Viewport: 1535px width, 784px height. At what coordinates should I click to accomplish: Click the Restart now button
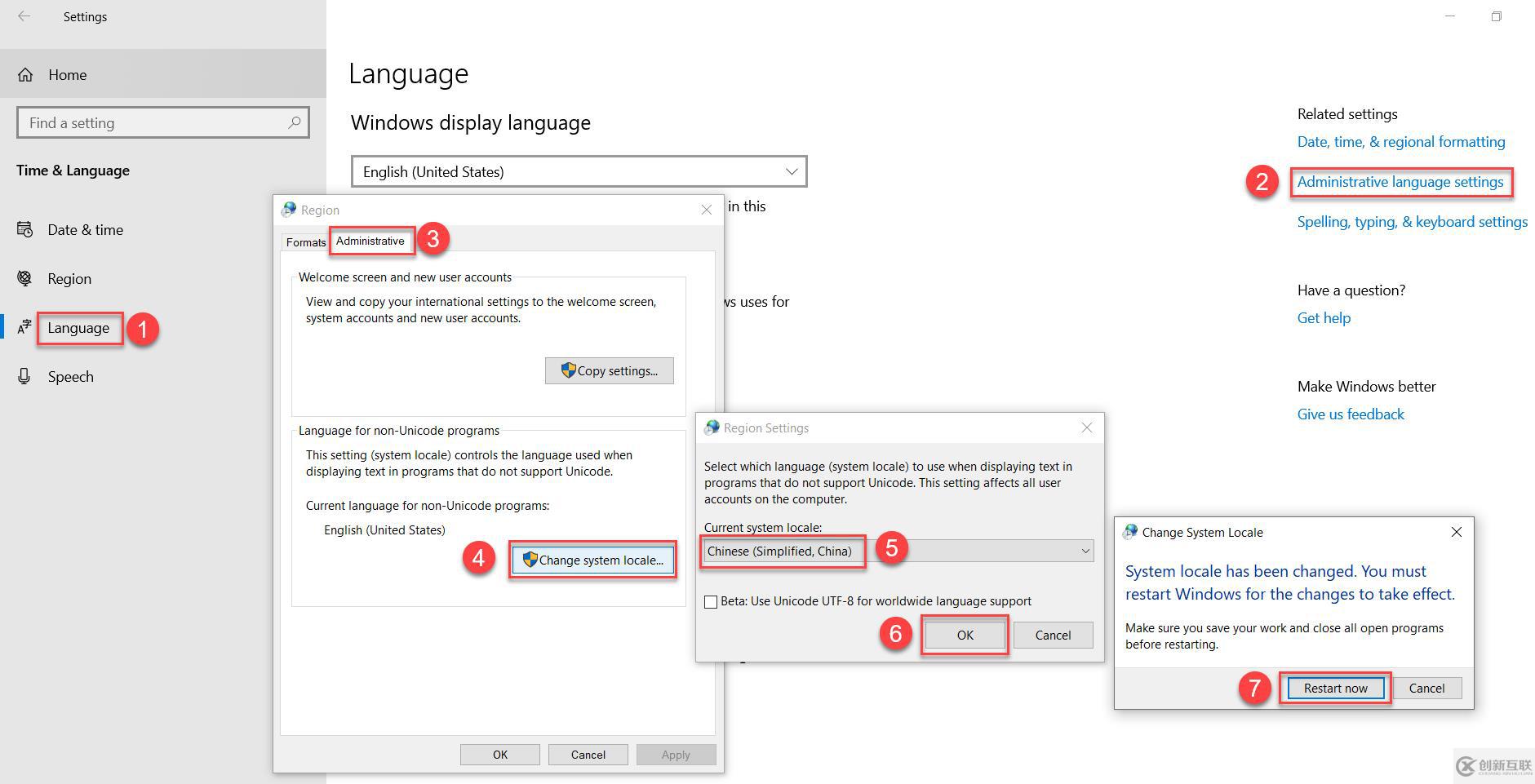click(1336, 689)
